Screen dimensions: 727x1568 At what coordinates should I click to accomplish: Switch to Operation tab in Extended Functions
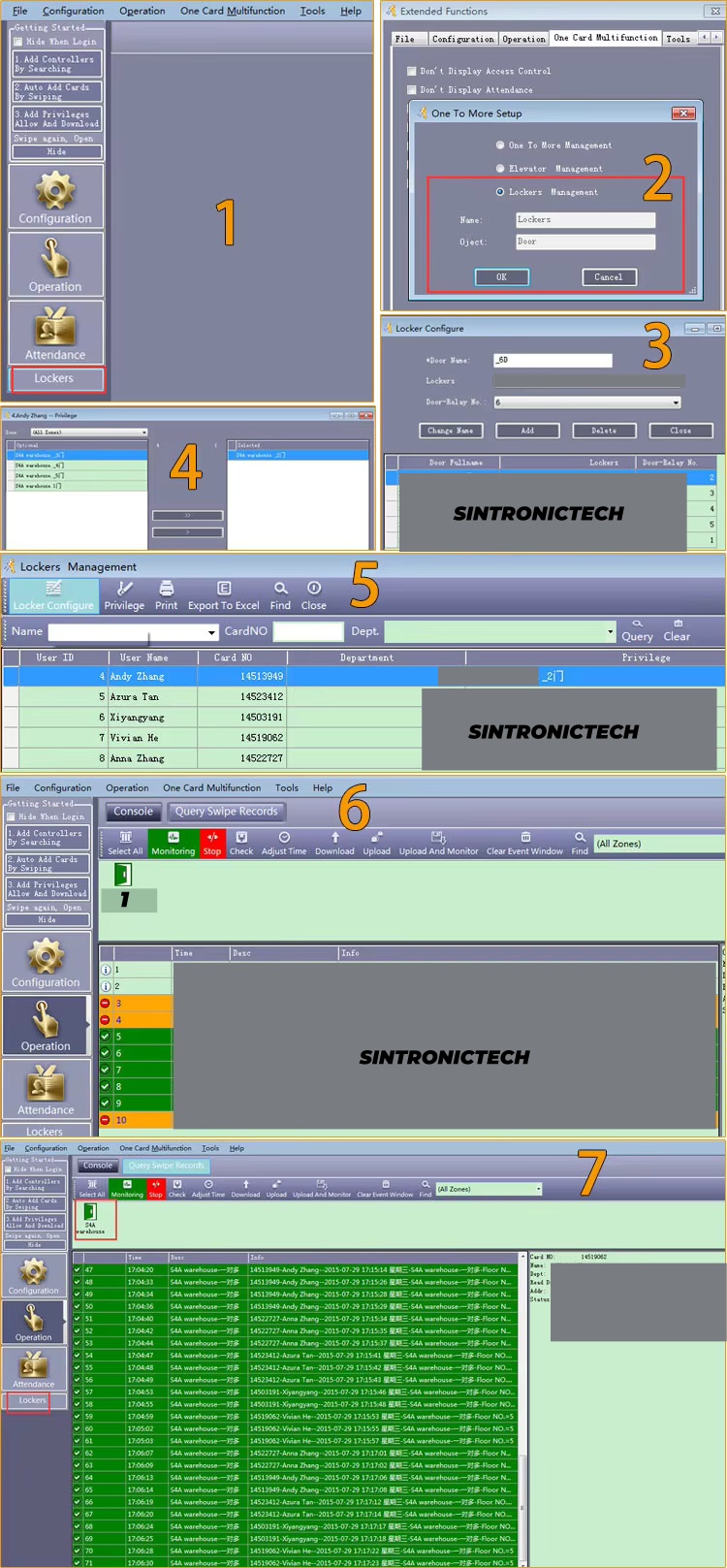pos(524,39)
